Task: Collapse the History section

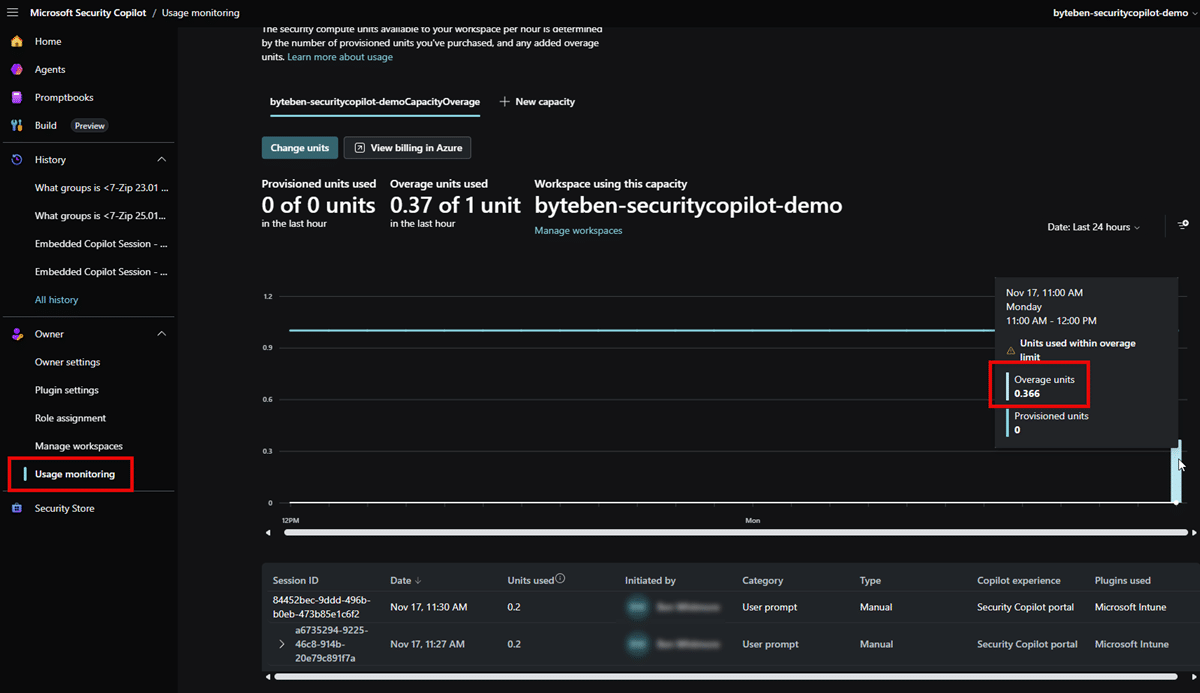Action: click(162, 160)
